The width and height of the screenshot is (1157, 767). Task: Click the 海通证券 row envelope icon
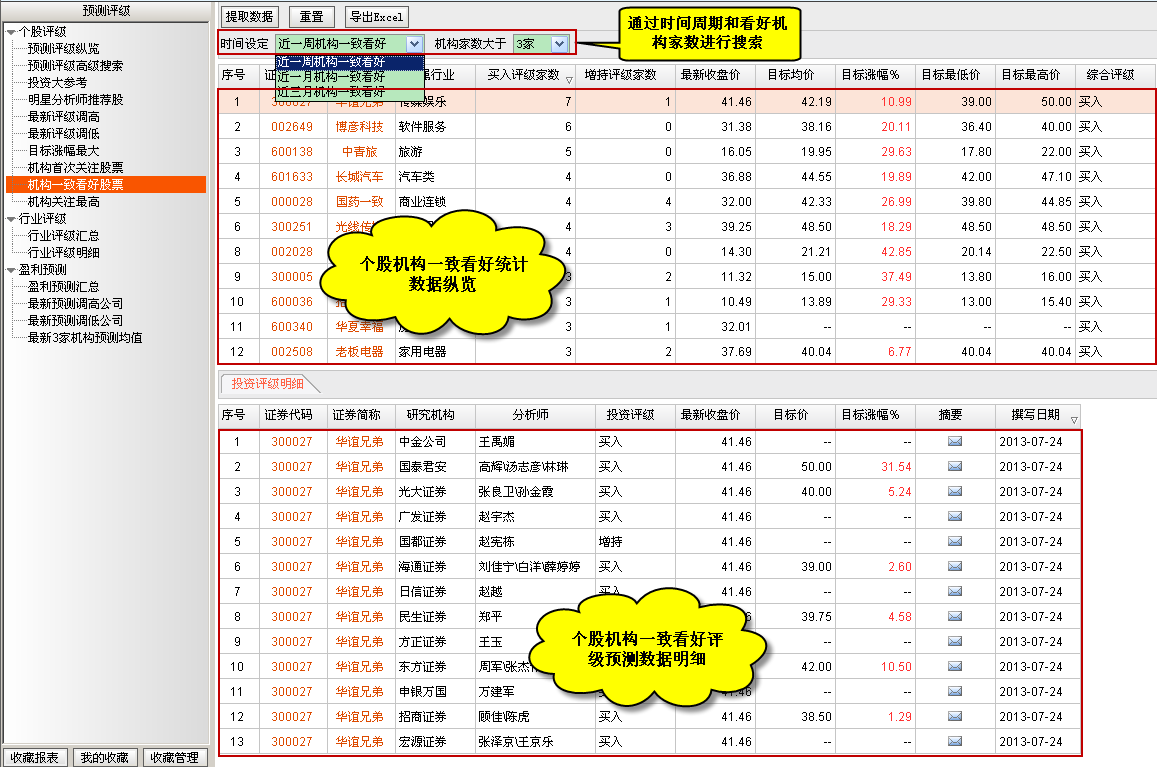tap(954, 567)
